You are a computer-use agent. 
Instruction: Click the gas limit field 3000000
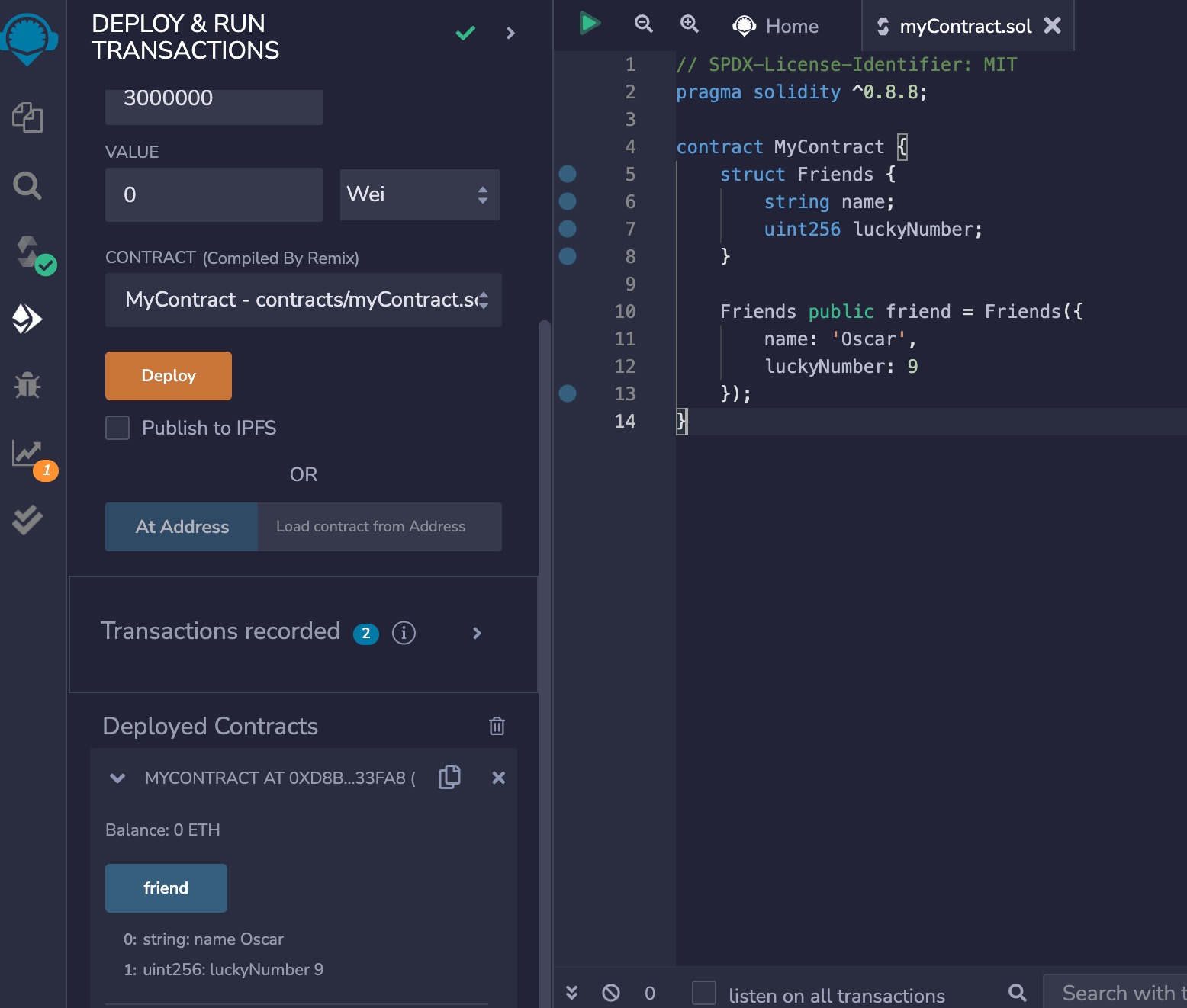[x=214, y=107]
